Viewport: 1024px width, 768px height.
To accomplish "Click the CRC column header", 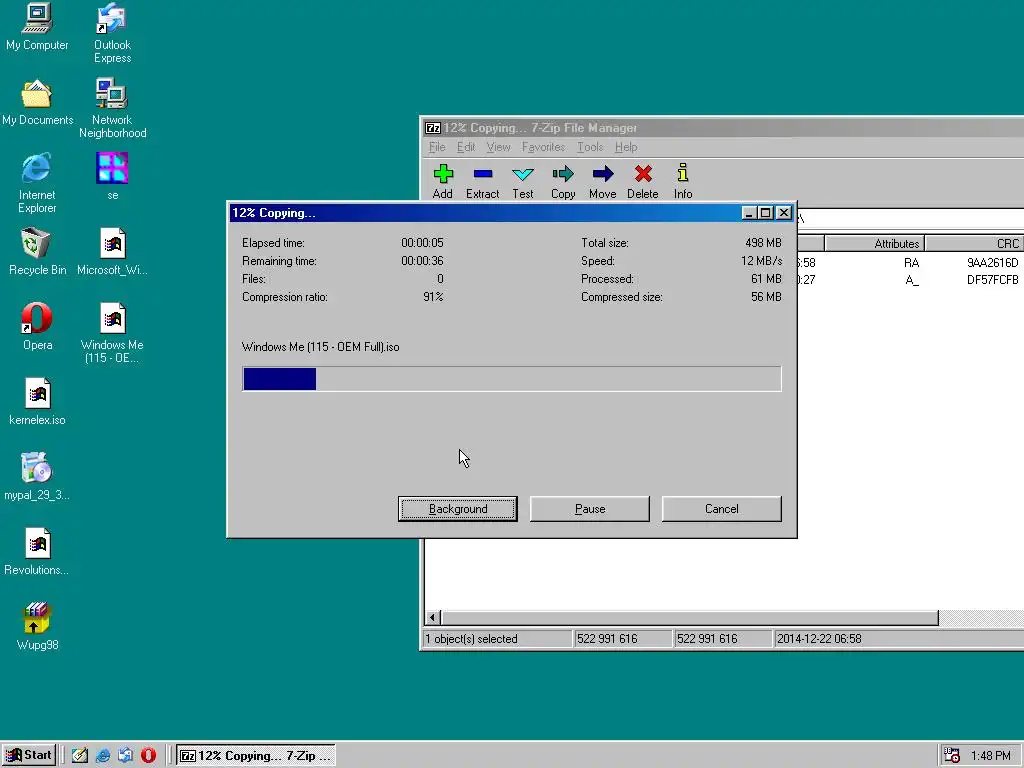I will pyautogui.click(x=975, y=244).
